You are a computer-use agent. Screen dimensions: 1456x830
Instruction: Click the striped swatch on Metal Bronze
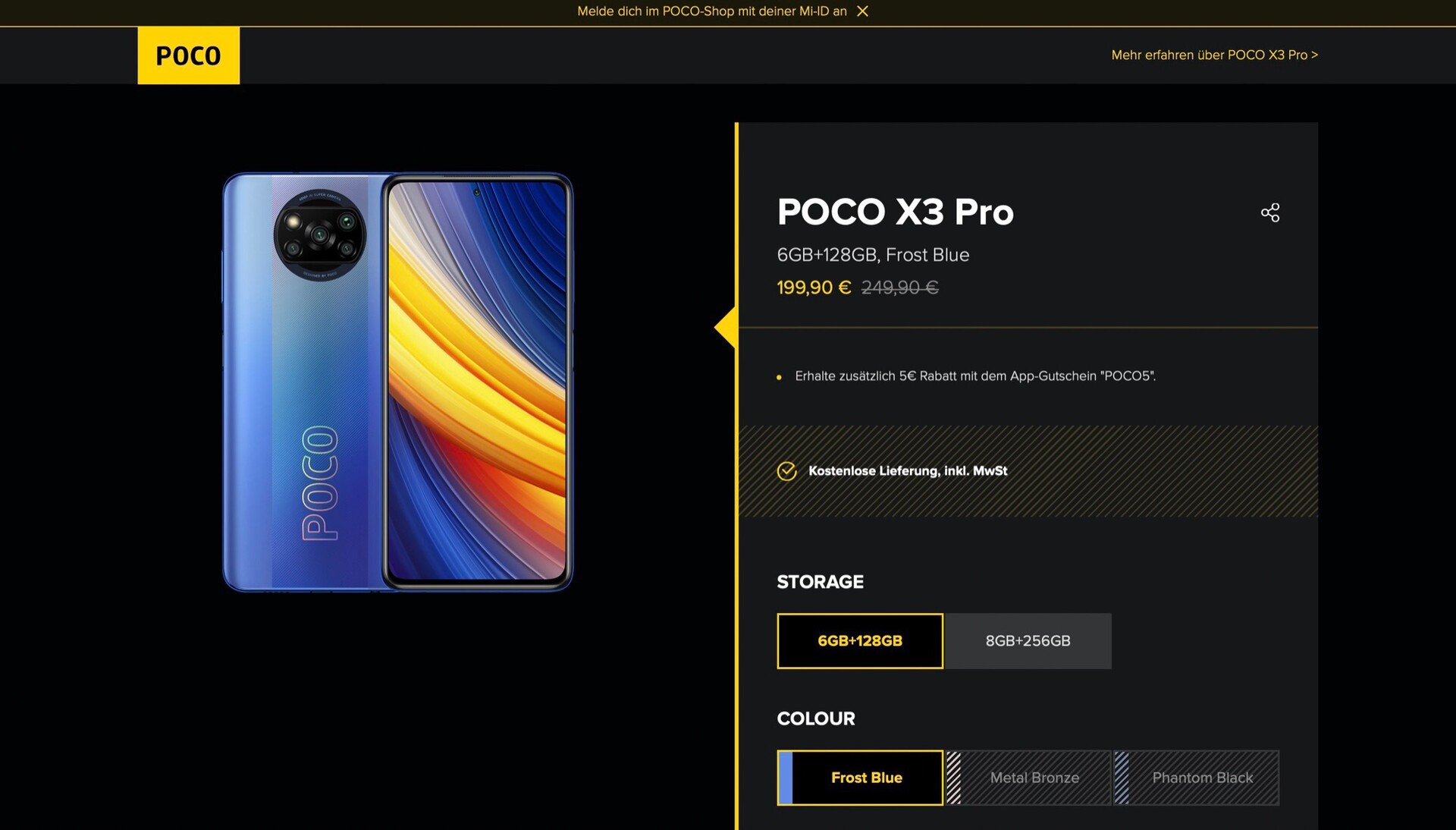954,778
